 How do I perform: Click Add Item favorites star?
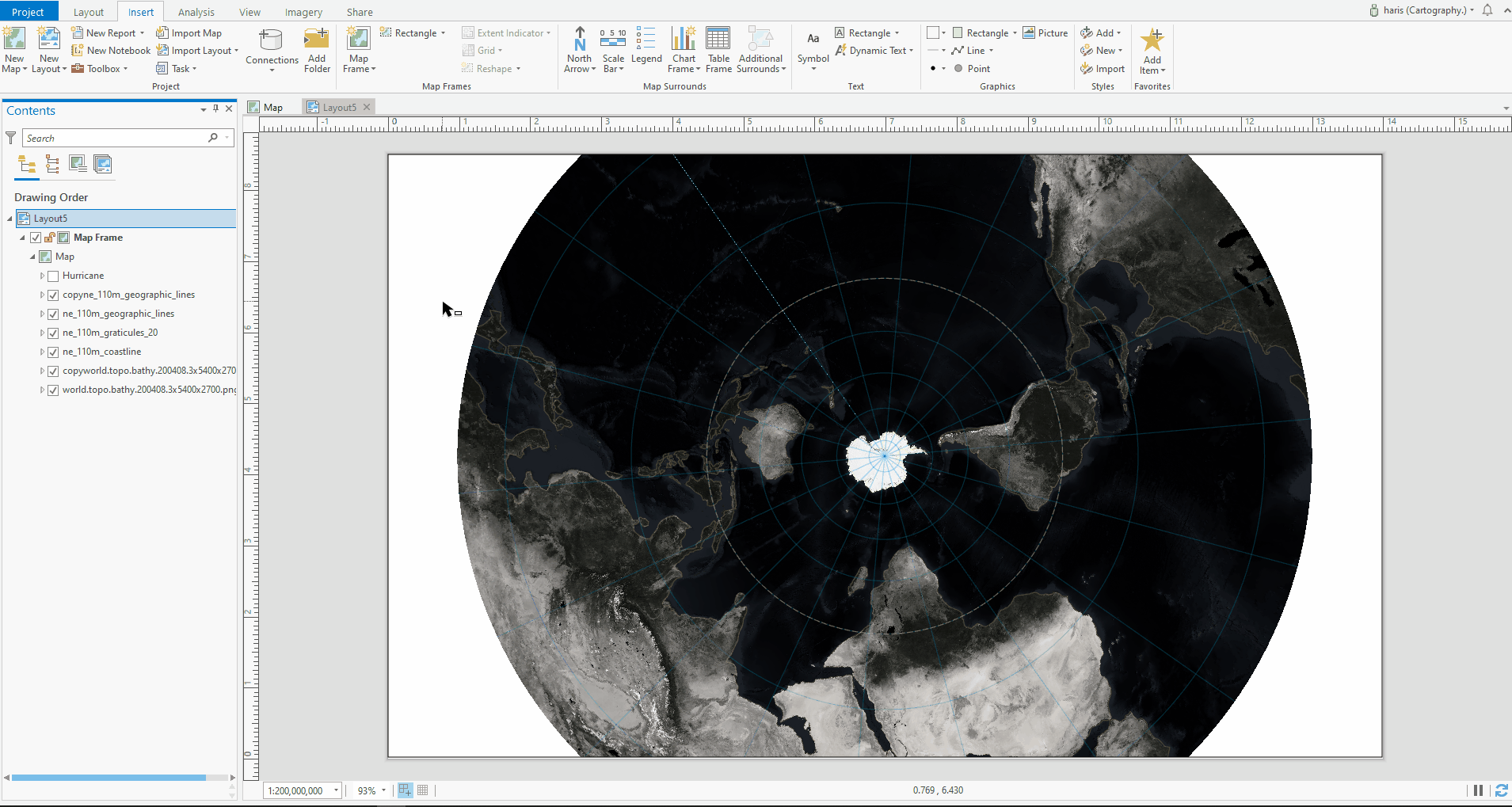pyautogui.click(x=1152, y=40)
